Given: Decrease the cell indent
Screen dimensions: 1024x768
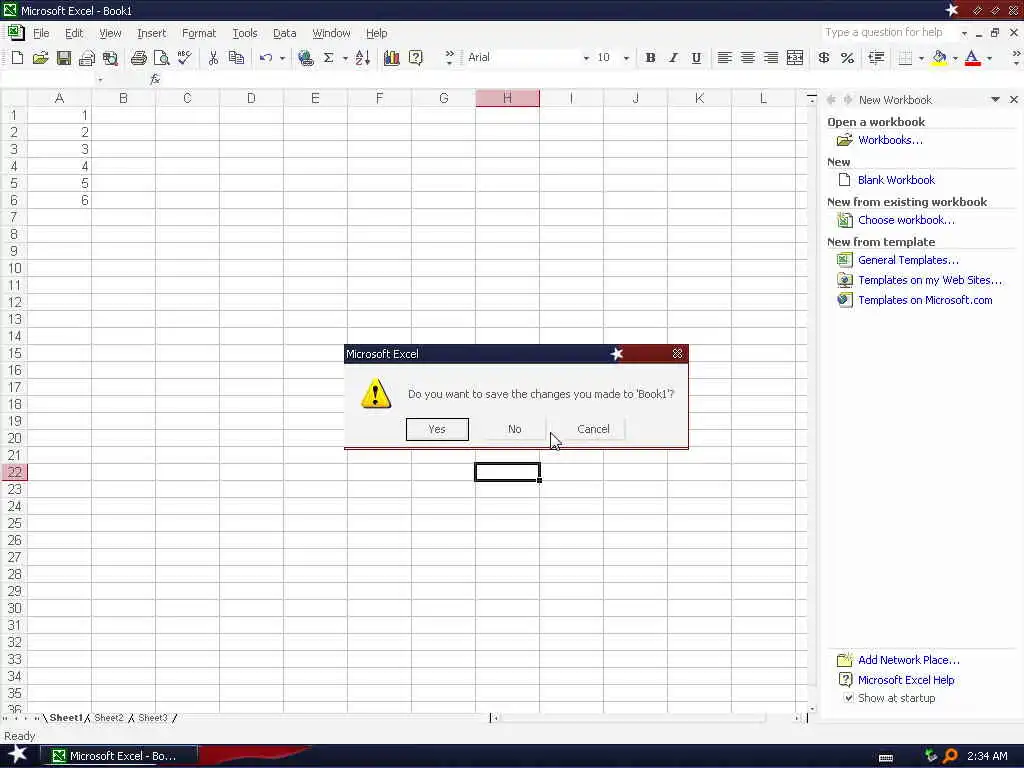Looking at the screenshot, I should (x=876, y=58).
